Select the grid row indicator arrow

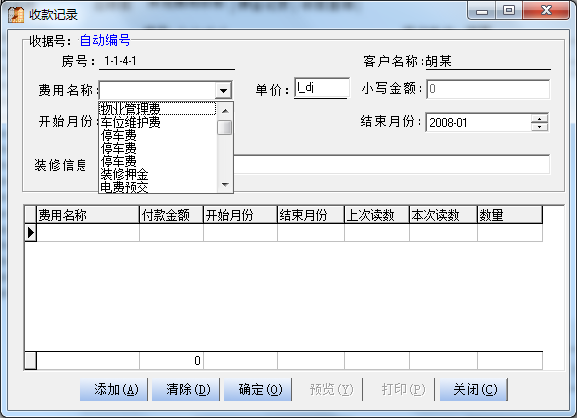tap(31, 233)
